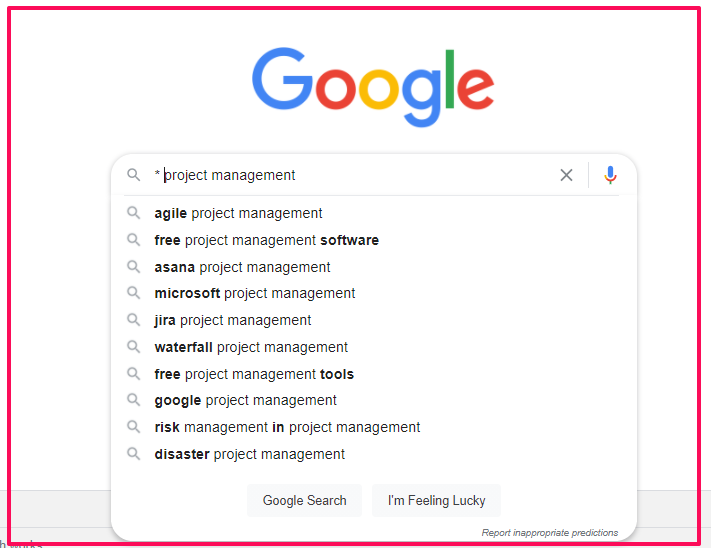
Task: Click the search icon beside agile suggestion
Action: pos(133,213)
